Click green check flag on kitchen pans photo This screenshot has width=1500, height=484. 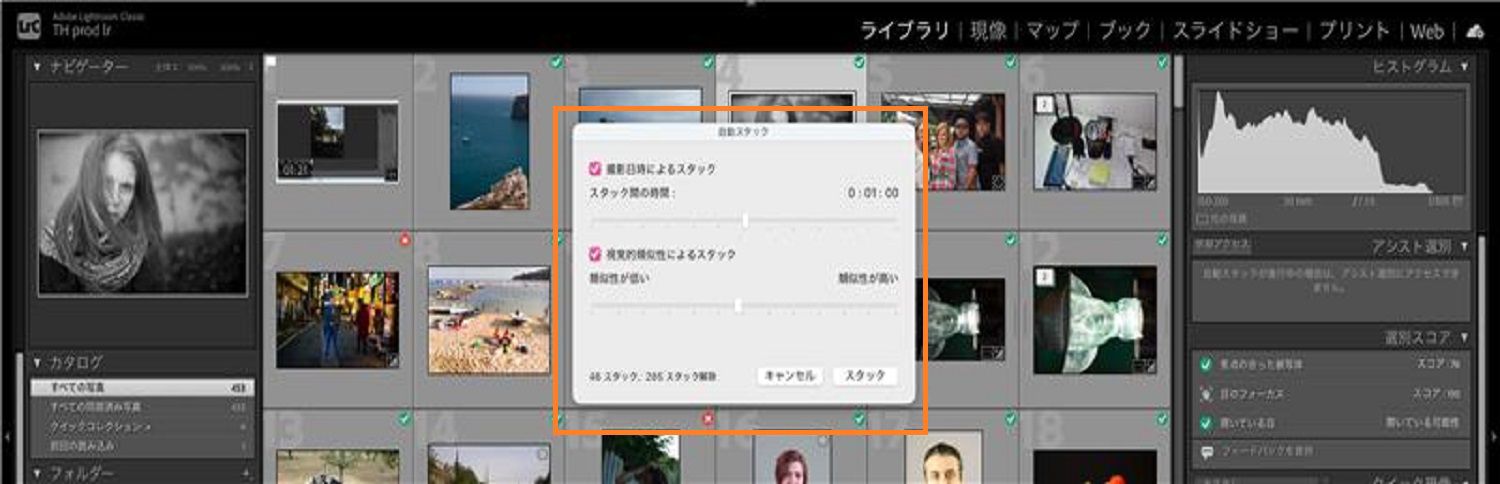click(1162, 62)
